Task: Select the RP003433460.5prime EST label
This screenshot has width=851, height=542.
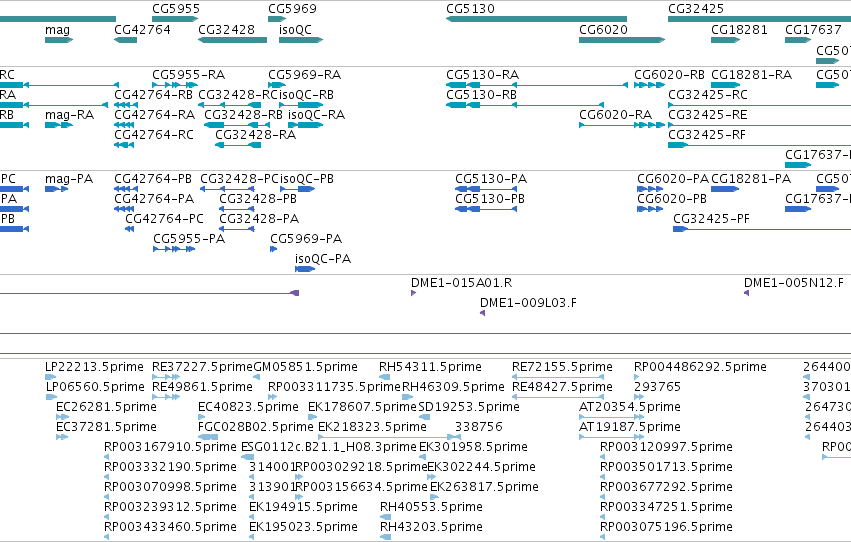Action: (170, 527)
